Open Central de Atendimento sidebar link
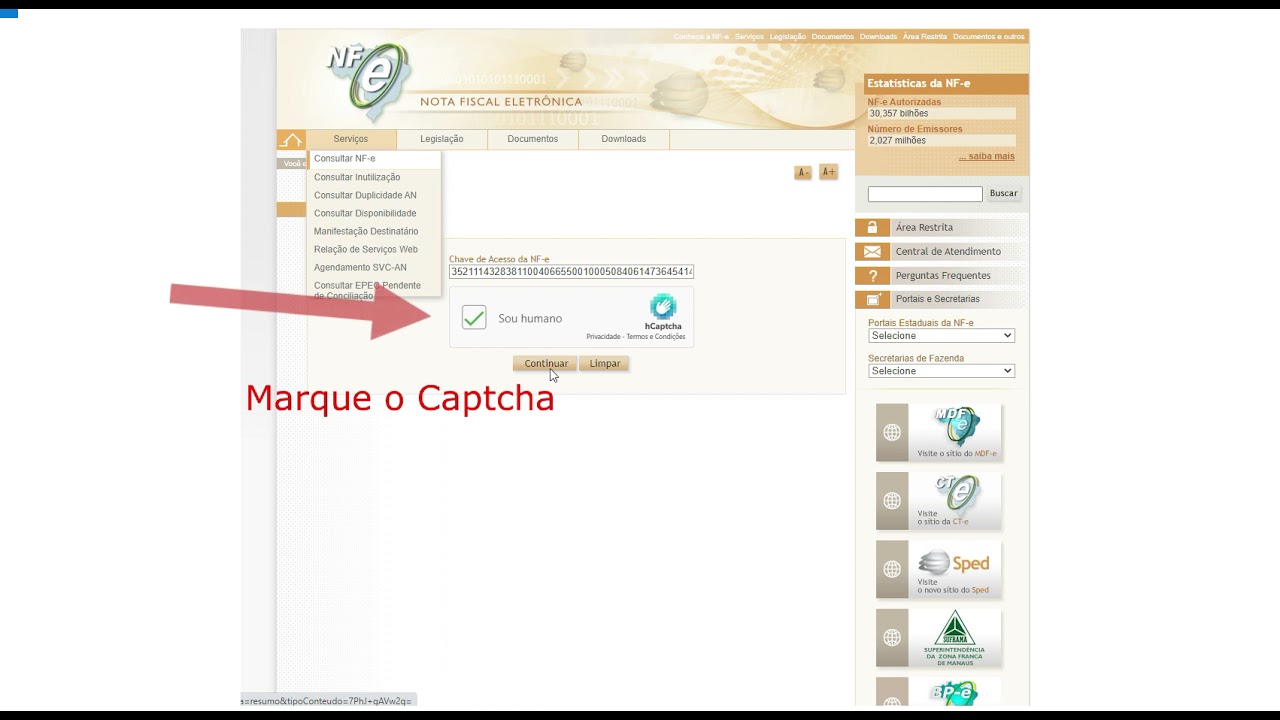 948,252
